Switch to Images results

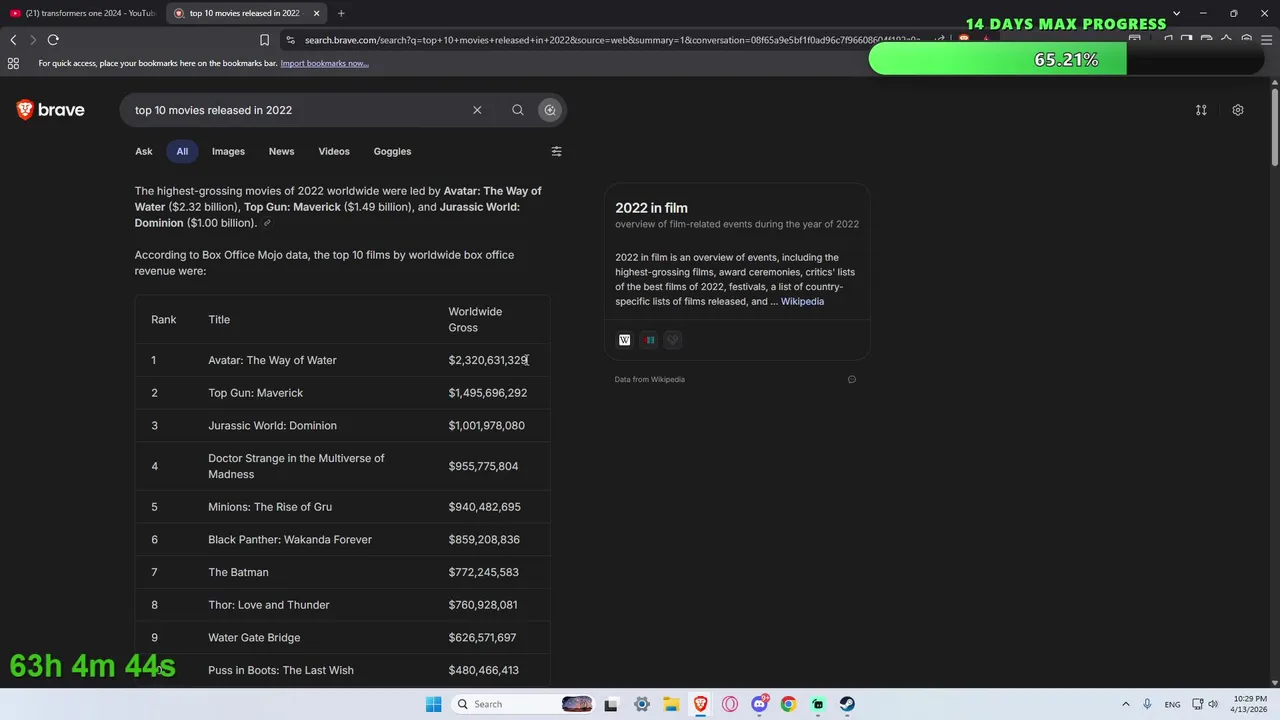point(228,151)
